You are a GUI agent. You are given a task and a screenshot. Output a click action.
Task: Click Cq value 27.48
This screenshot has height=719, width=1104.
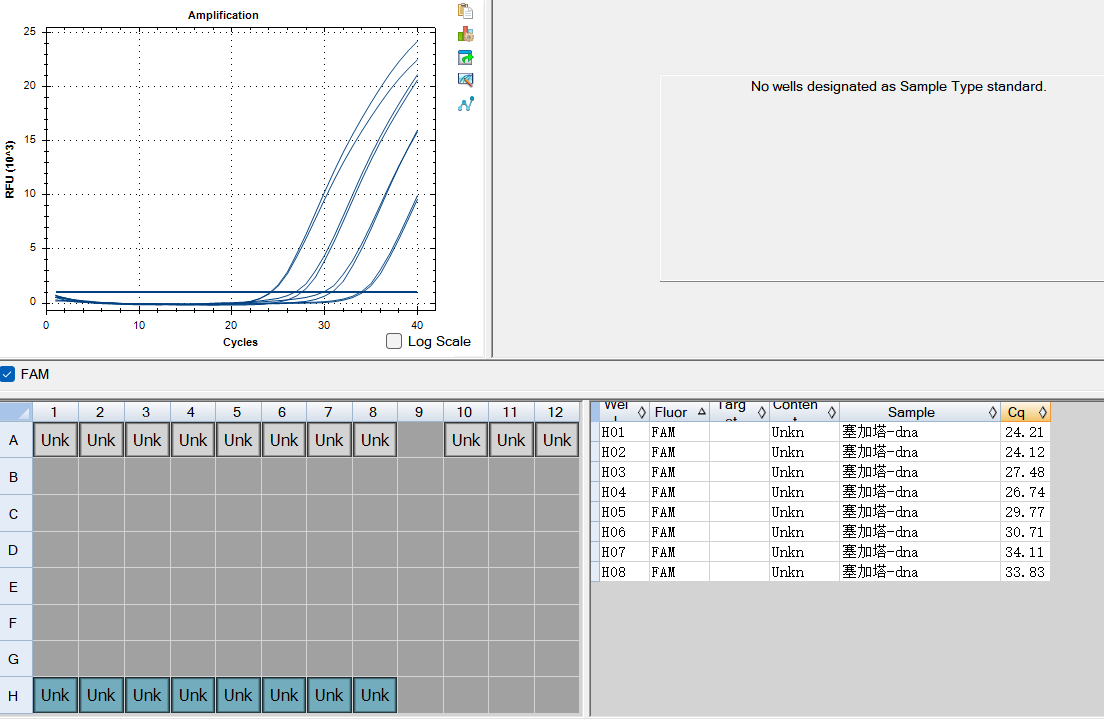[1024, 472]
